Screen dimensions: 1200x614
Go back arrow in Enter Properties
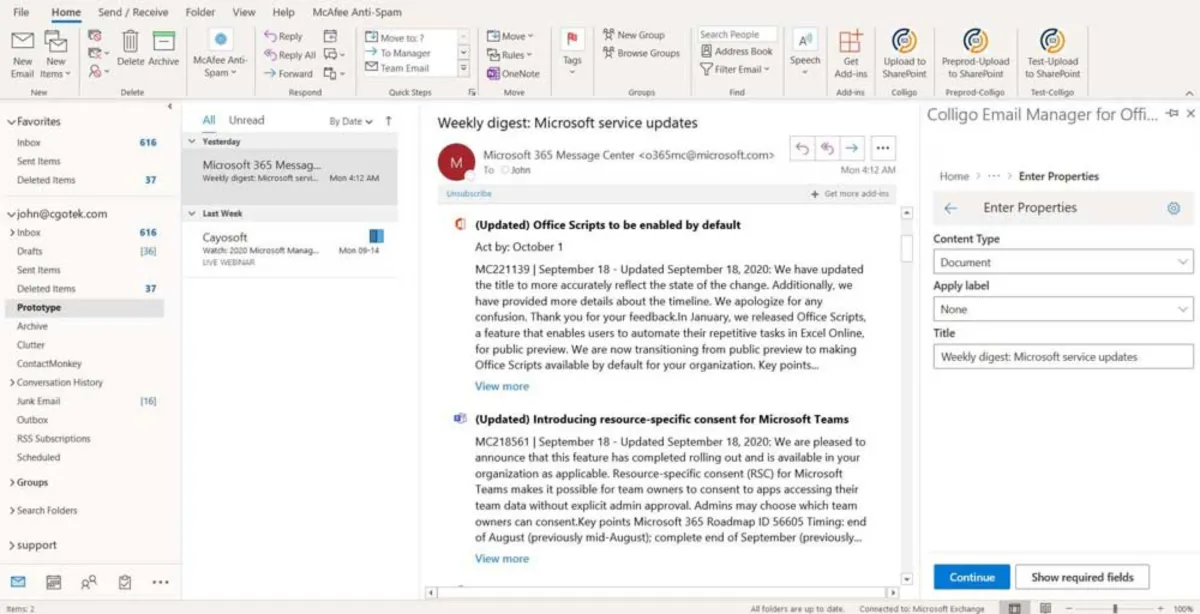(x=950, y=208)
